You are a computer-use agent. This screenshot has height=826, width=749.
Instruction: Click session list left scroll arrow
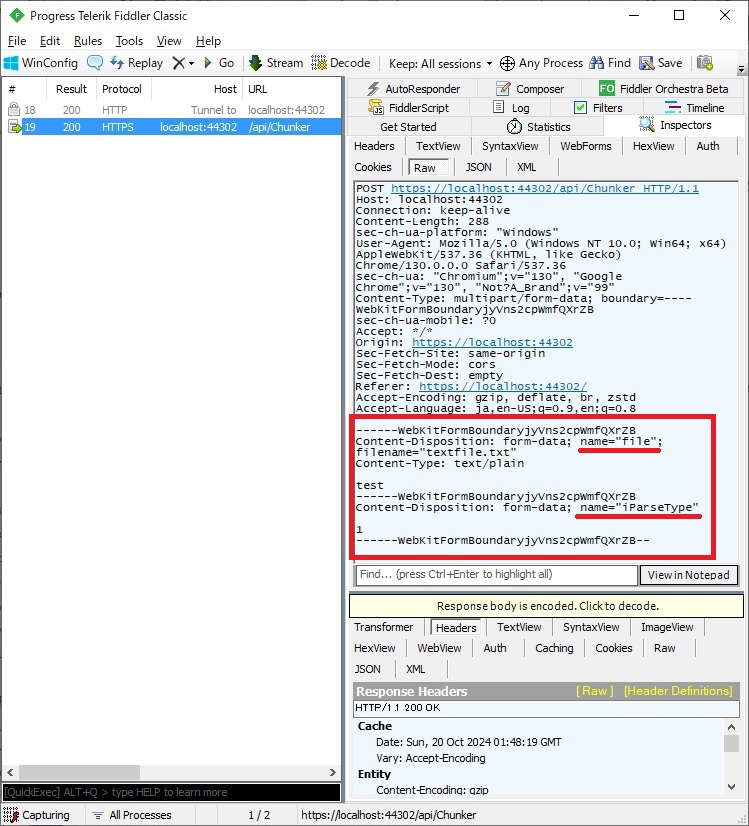click(x=10, y=772)
